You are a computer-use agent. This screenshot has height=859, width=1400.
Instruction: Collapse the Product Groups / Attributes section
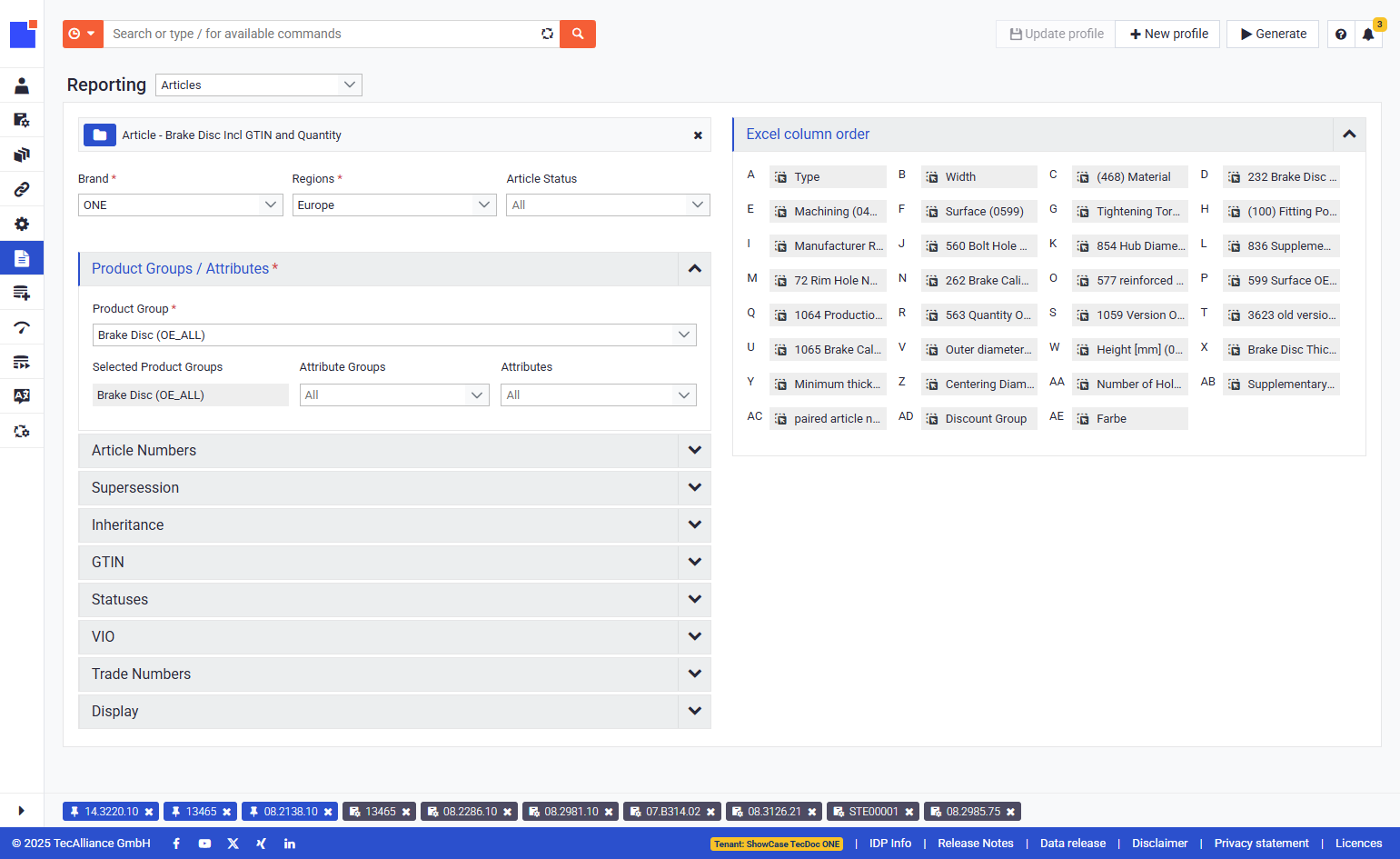[694, 269]
